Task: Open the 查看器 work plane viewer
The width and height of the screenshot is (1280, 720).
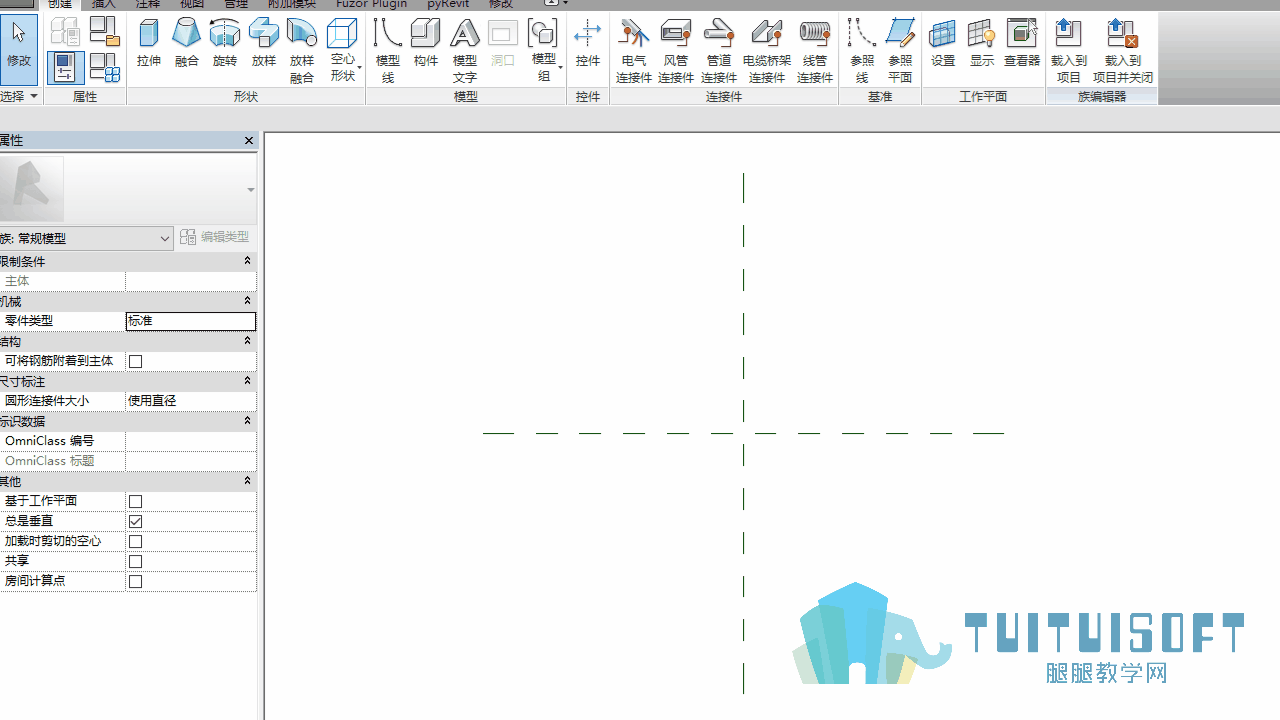Action: tap(1022, 44)
